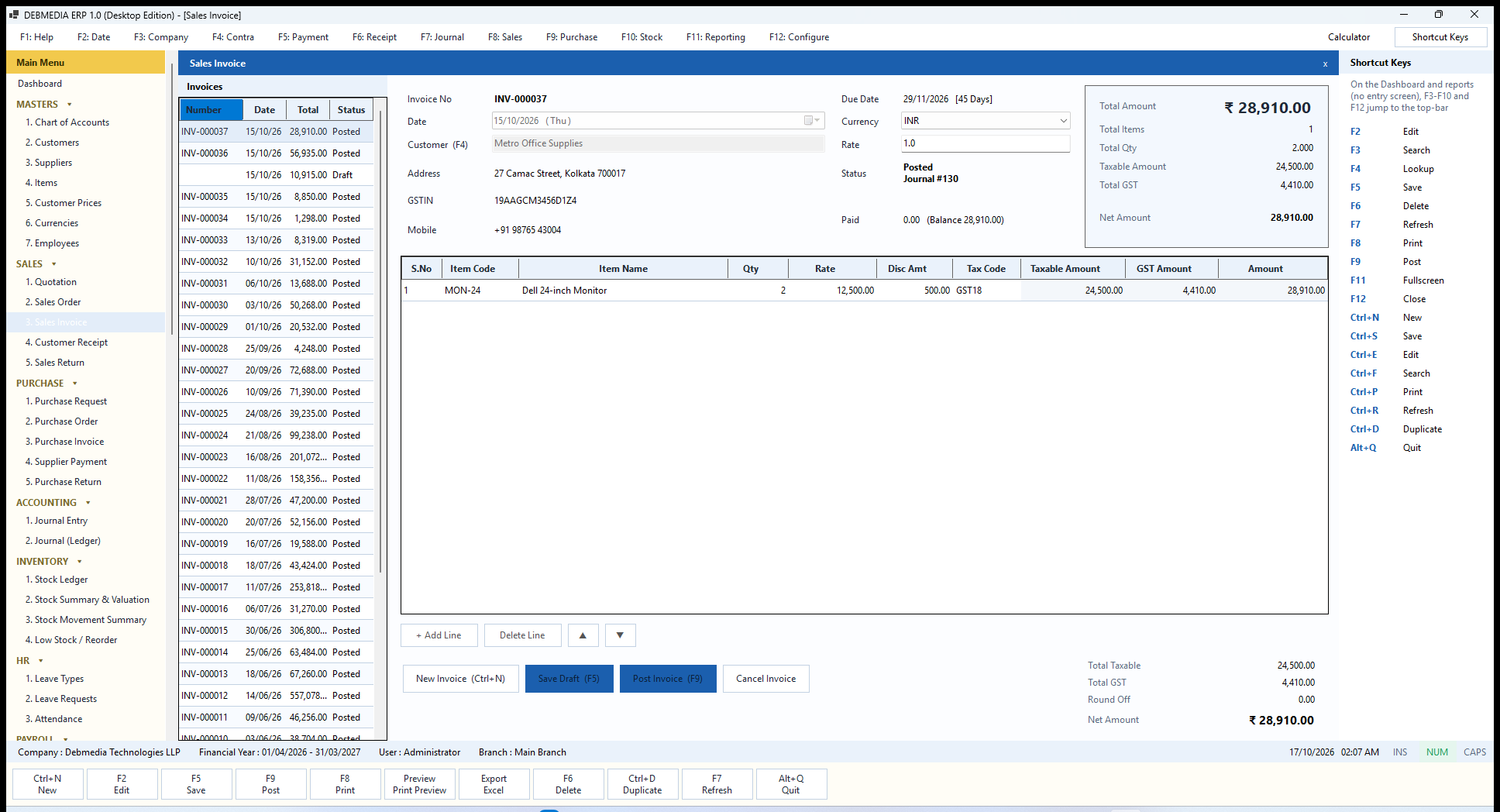Click the Cancel Invoice button

[x=765, y=679]
